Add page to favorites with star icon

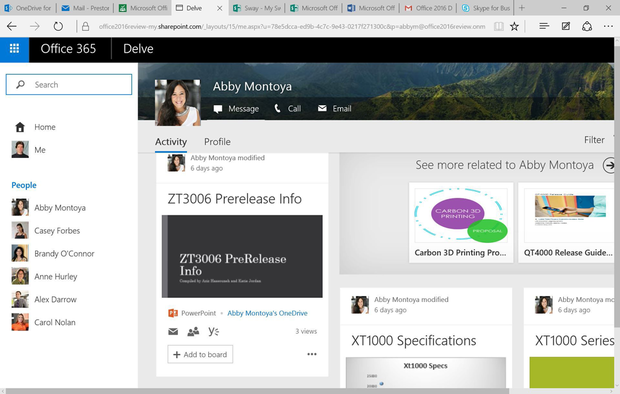[x=514, y=27]
